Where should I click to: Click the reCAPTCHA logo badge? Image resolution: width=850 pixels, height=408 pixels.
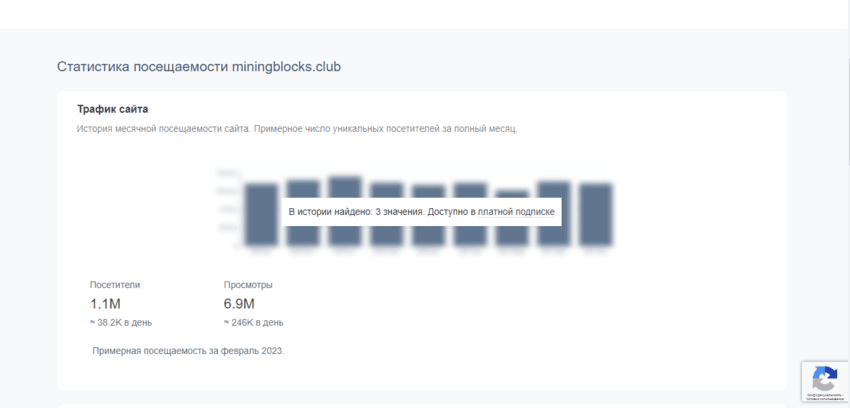[825, 378]
